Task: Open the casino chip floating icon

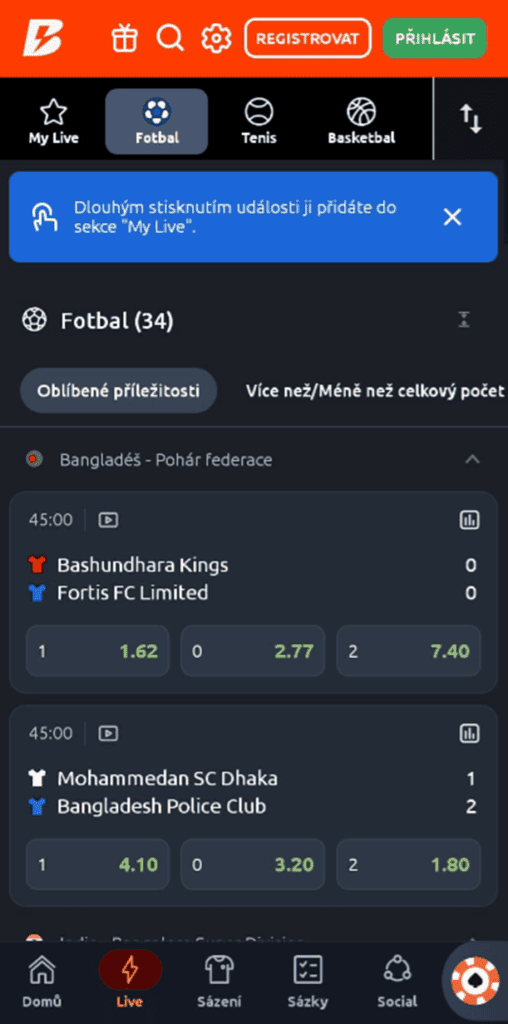Action: (476, 981)
